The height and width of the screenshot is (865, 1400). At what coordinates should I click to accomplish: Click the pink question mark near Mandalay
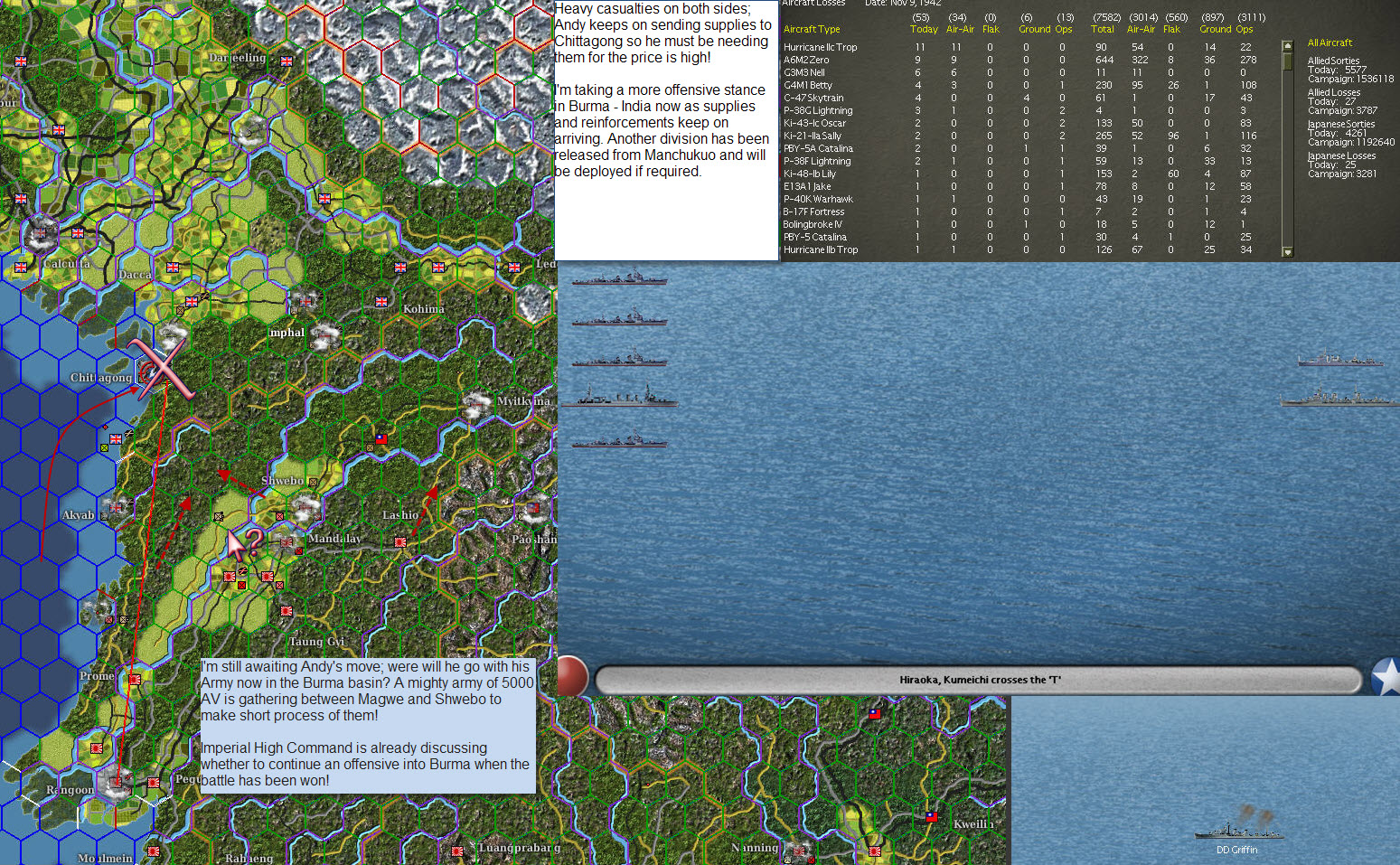(x=254, y=542)
